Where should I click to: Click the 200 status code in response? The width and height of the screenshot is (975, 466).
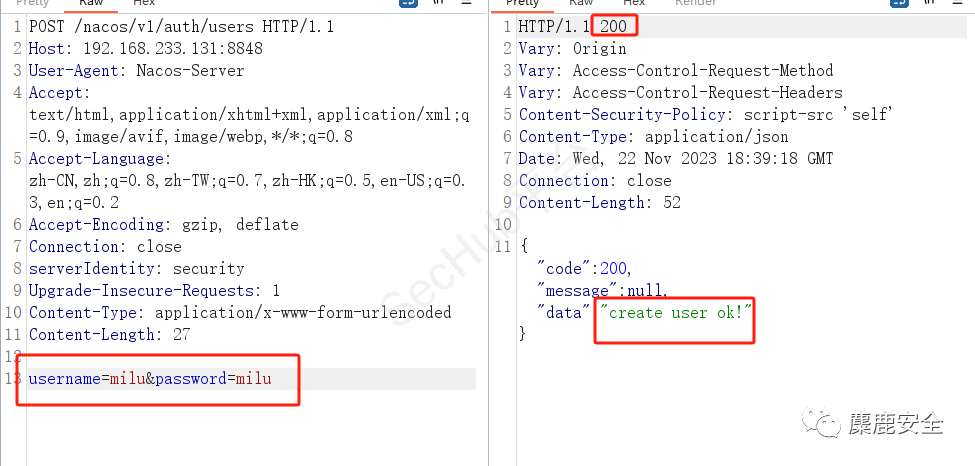(613, 26)
